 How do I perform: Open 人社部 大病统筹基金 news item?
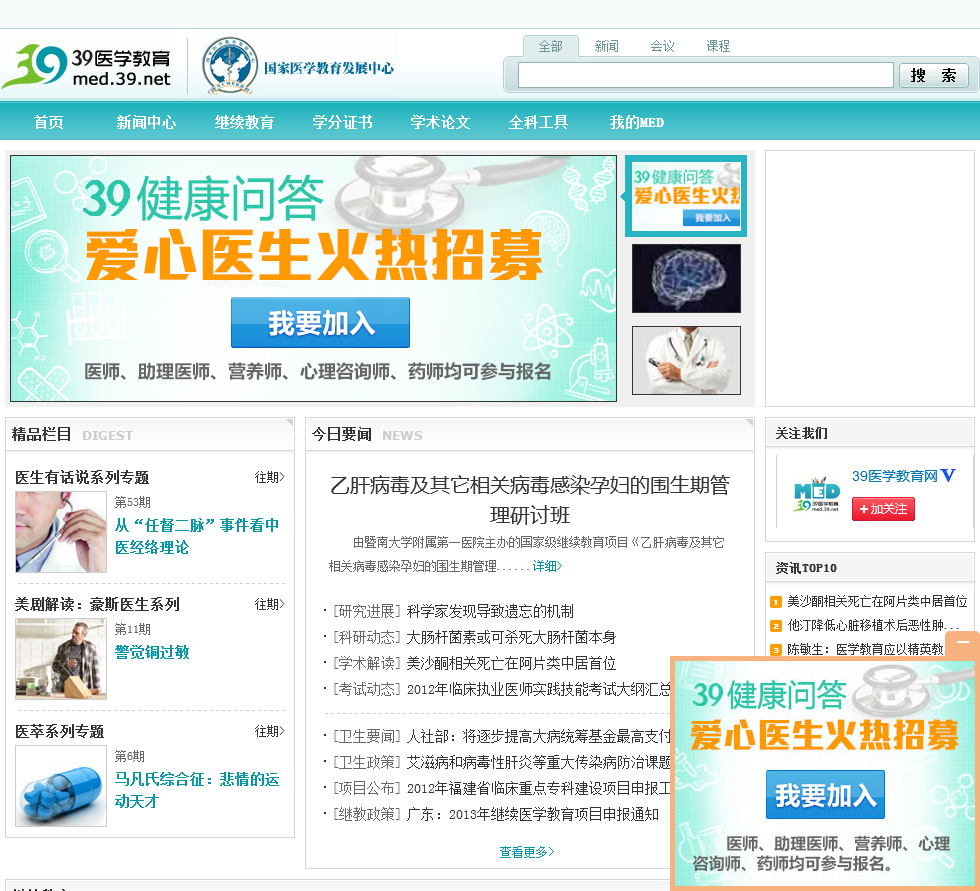538,737
